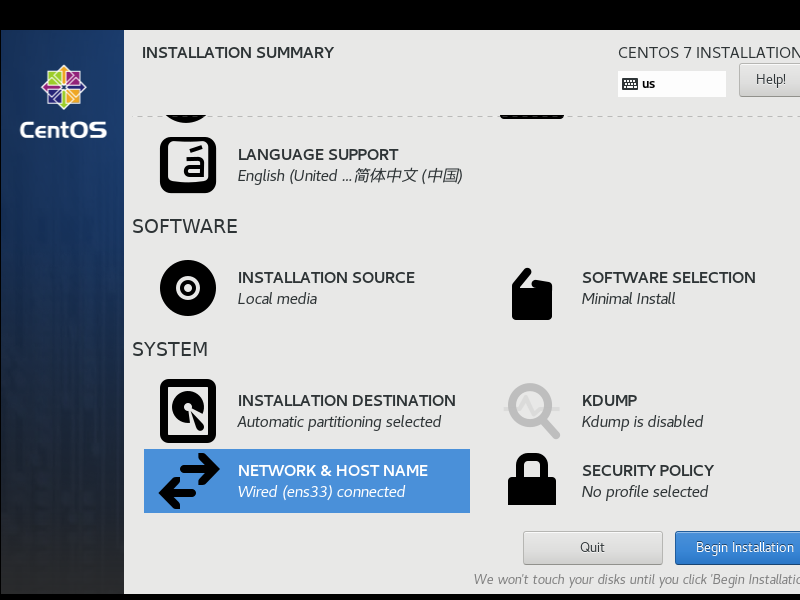Click the Software Selection package icon
This screenshot has width=800, height=600.
[x=532, y=294]
